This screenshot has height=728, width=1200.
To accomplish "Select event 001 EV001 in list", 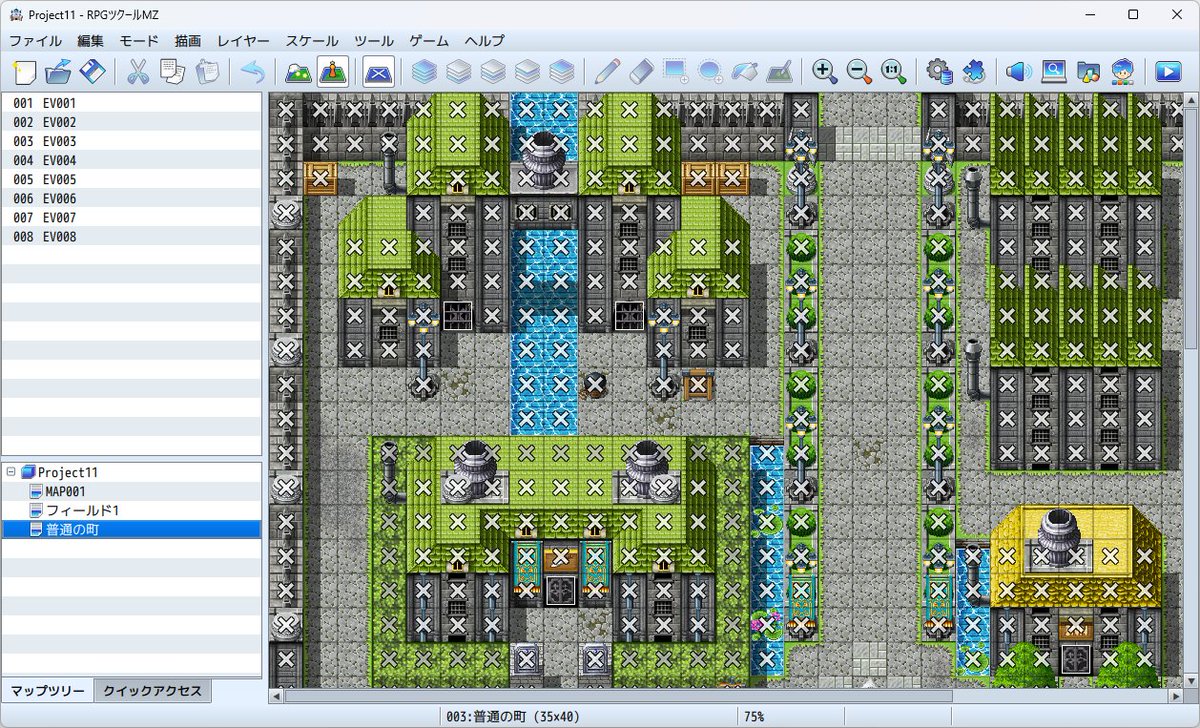I will pos(131,103).
